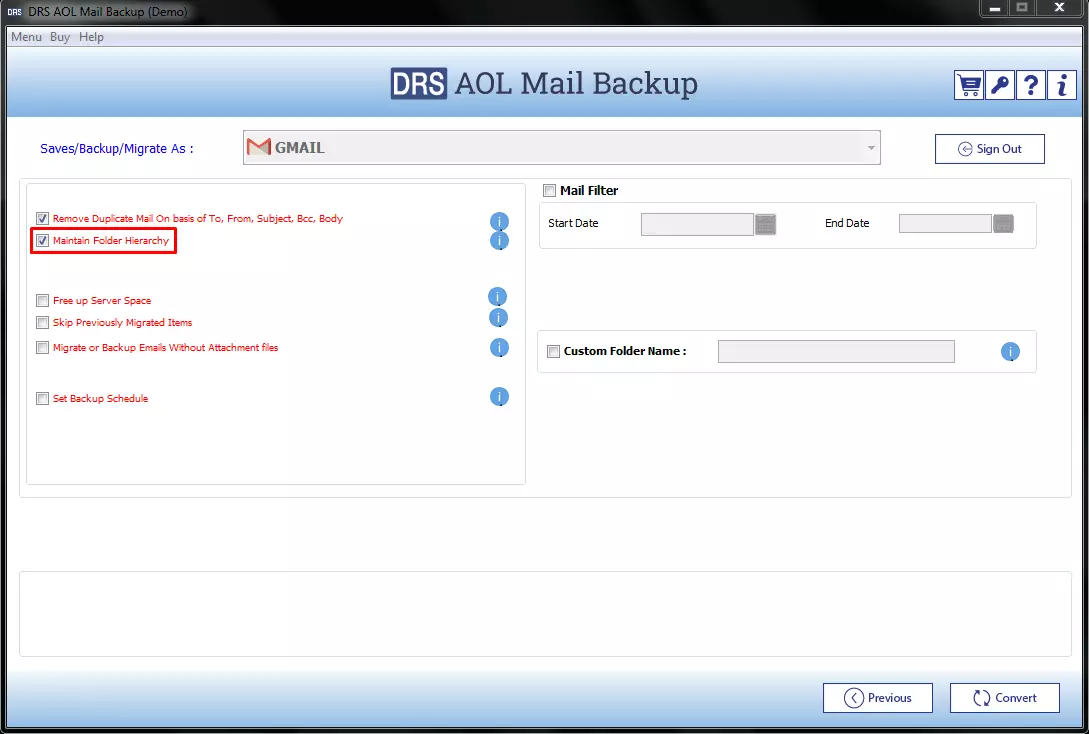Show info for Free up Server Space
Image resolution: width=1089 pixels, height=734 pixels.
[x=497, y=297]
